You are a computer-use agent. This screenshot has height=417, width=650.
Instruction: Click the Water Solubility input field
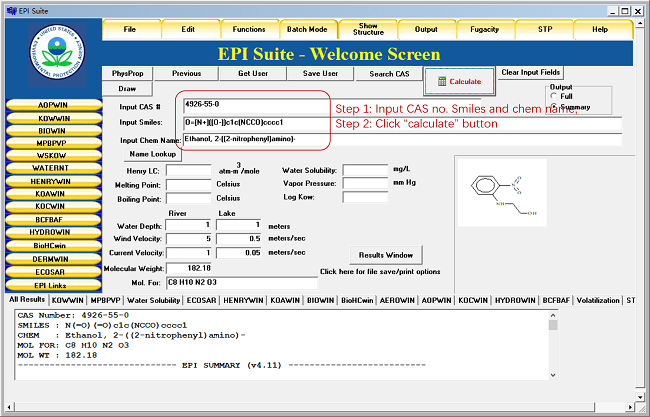coord(365,170)
